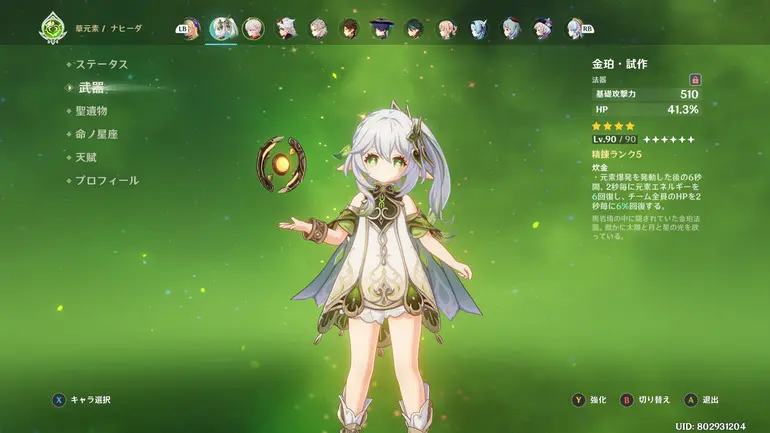Toggle the weapon lock icon
The width and height of the screenshot is (770, 433).
(x=694, y=79)
